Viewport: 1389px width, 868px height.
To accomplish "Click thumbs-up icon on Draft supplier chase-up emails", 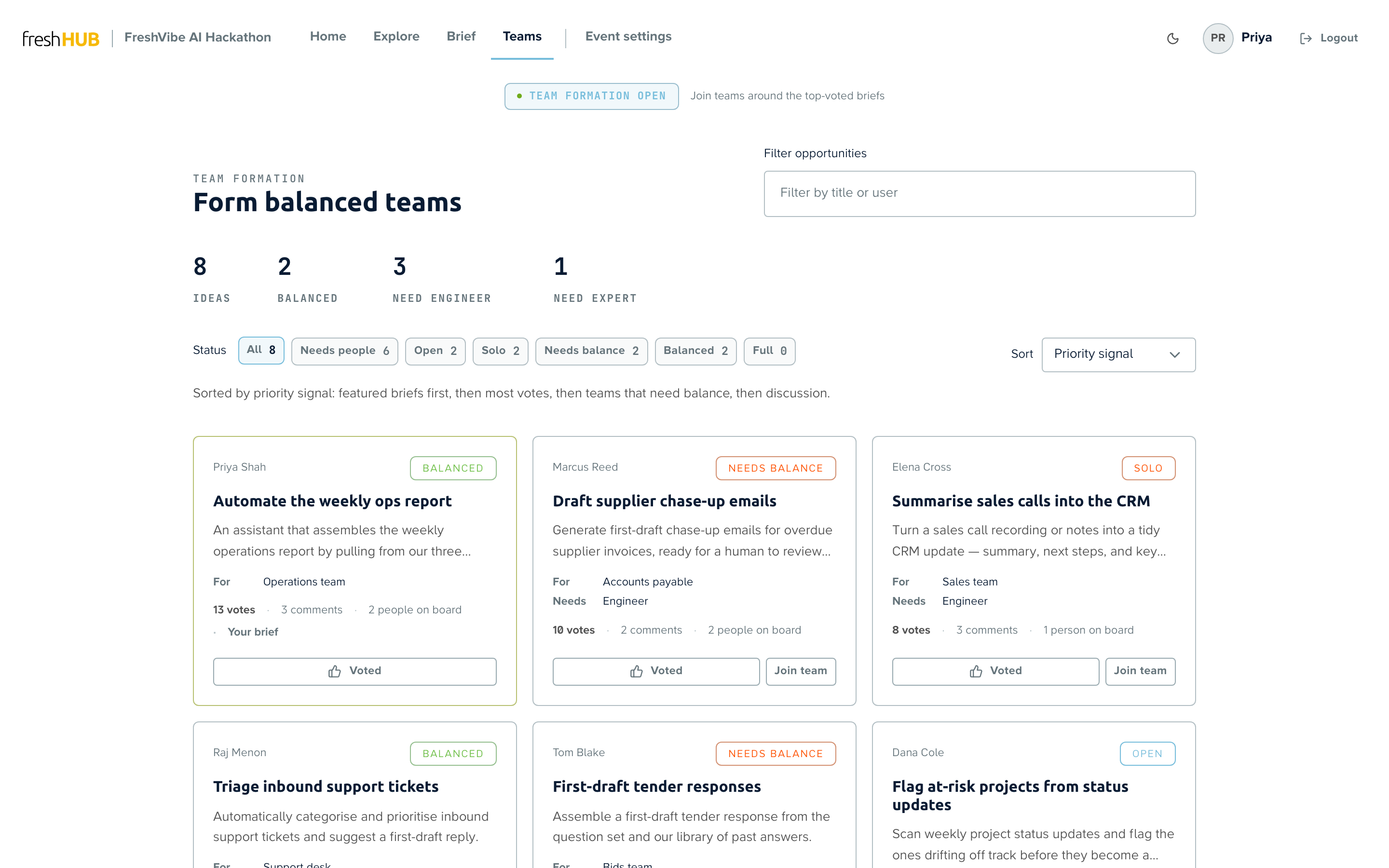I will (x=636, y=671).
